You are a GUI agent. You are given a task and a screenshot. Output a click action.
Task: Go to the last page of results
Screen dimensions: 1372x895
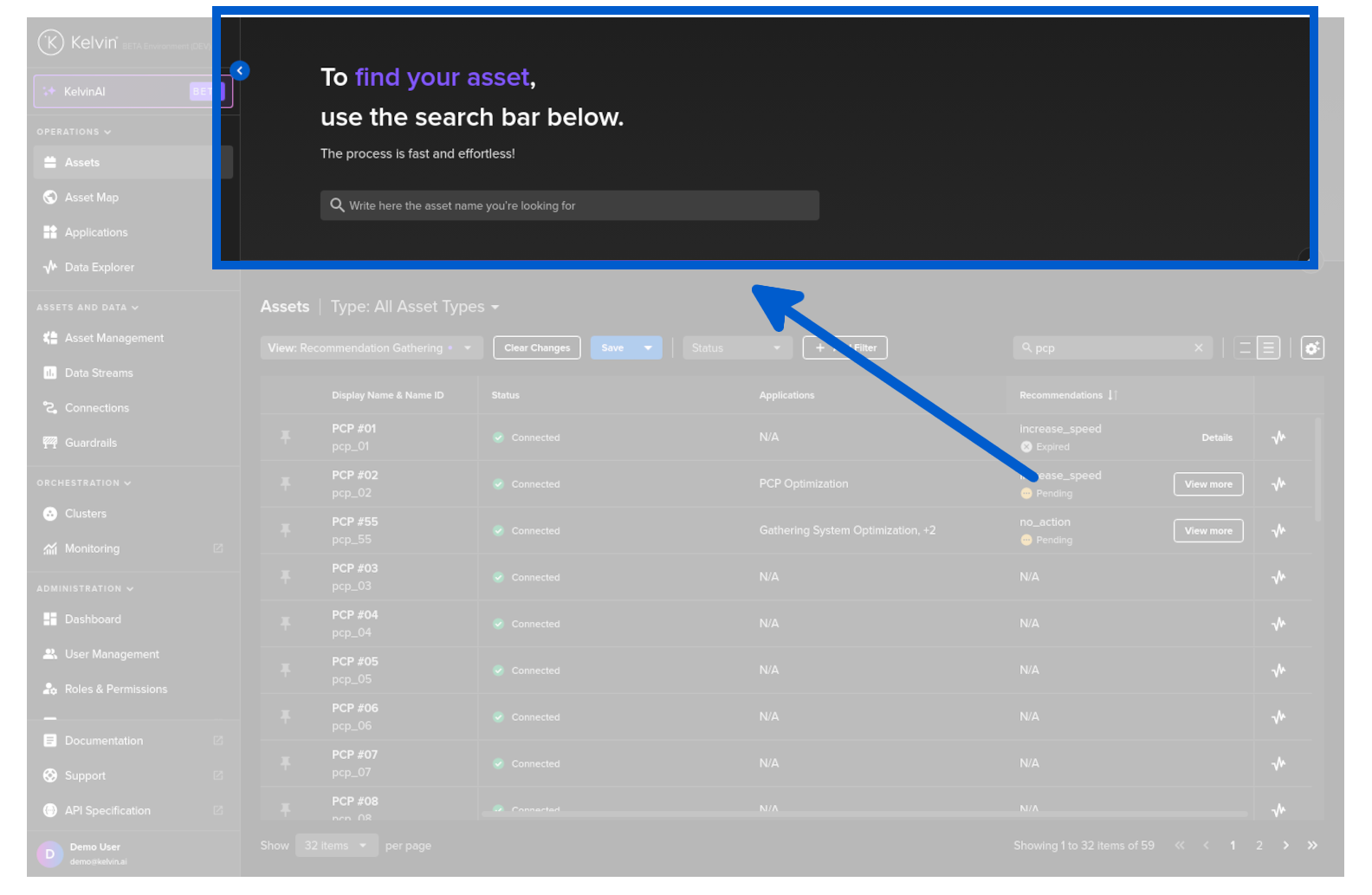pos(1312,846)
